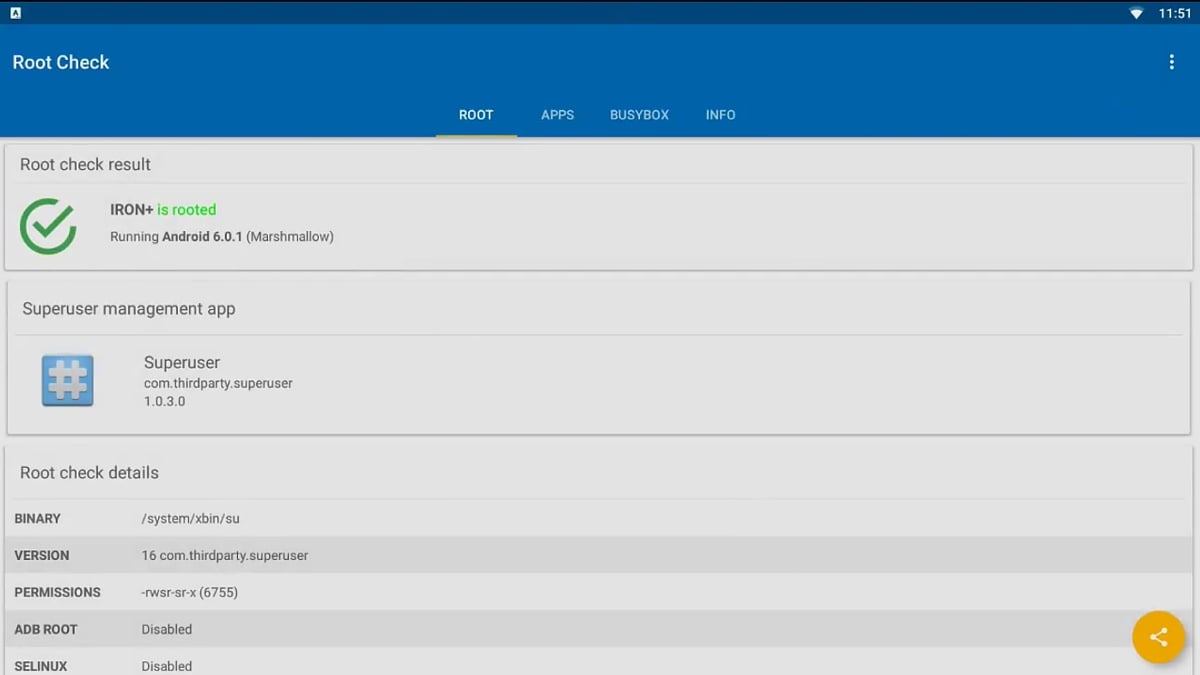Select the ROOT tab

point(476,115)
